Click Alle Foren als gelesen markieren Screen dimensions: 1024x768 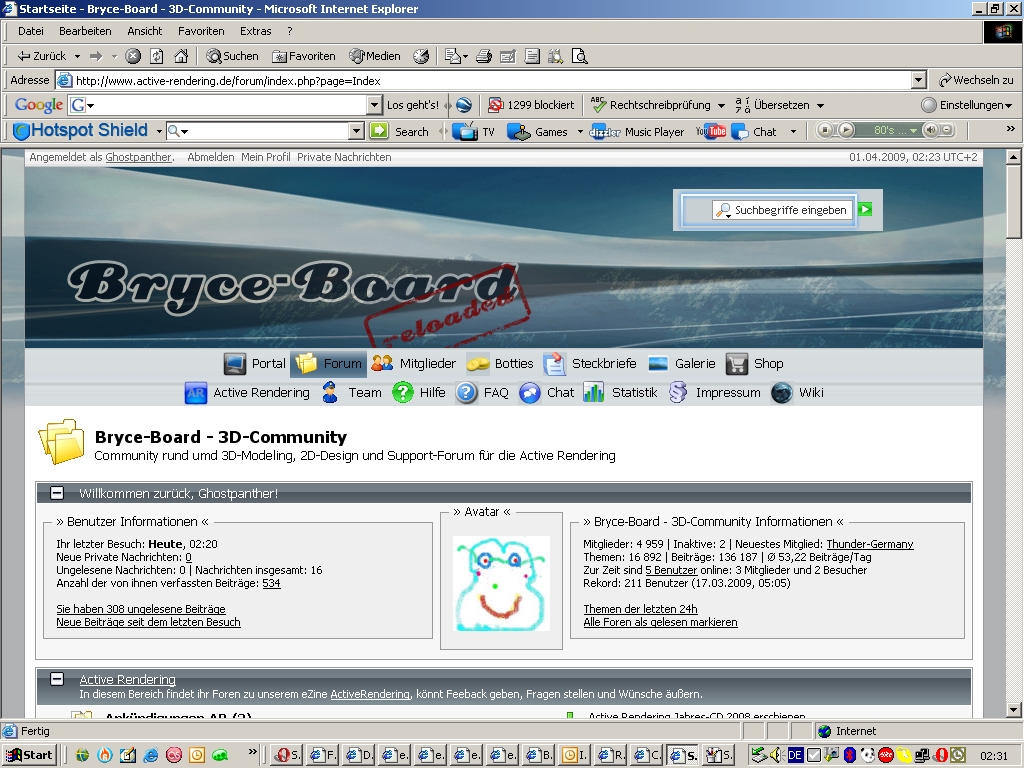point(660,622)
